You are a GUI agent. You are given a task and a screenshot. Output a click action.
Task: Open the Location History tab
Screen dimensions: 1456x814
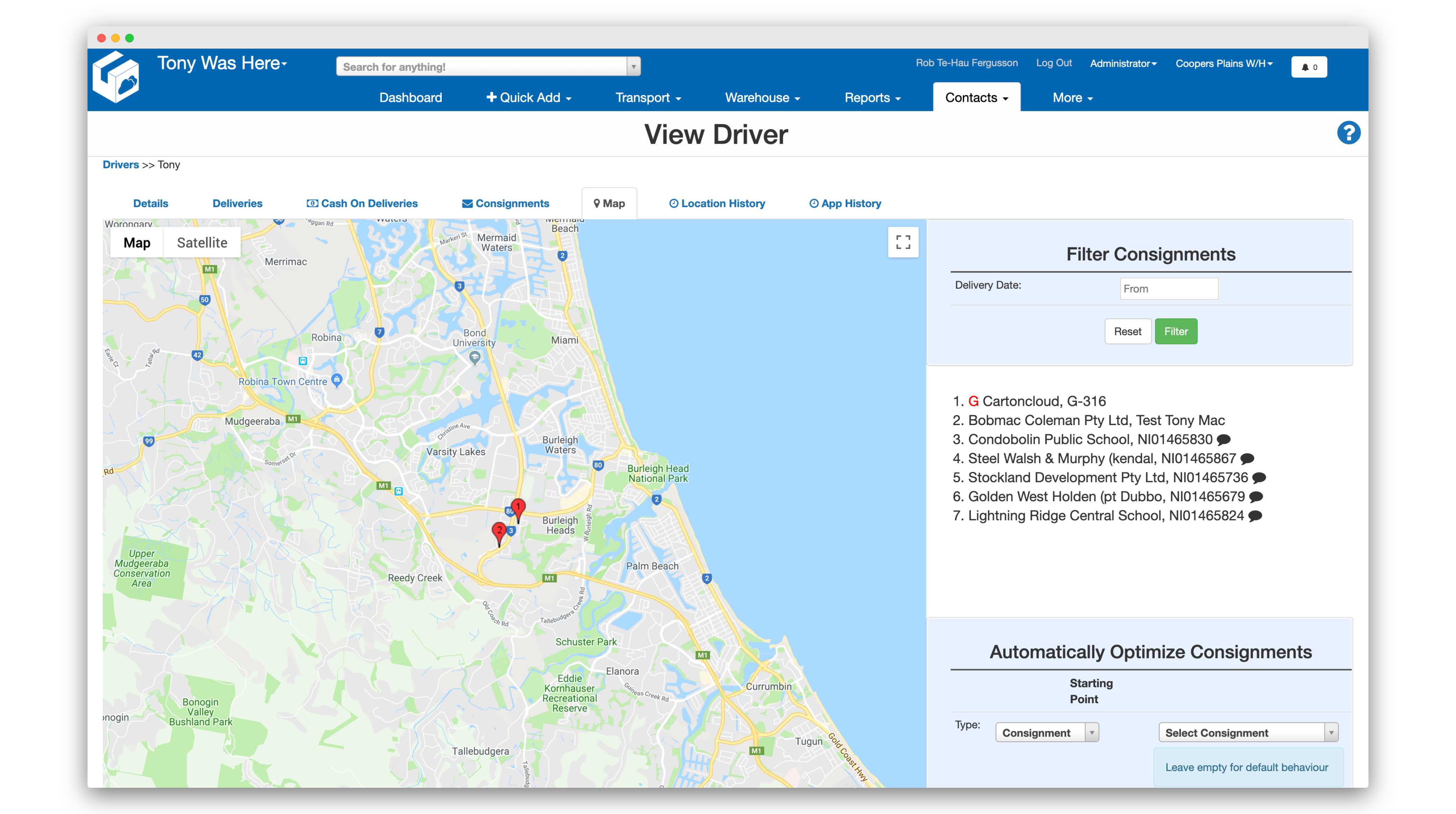(717, 203)
